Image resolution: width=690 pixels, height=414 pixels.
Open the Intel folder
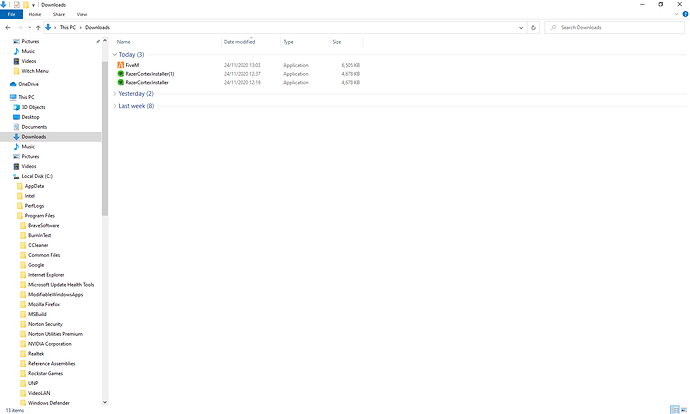click(29, 196)
